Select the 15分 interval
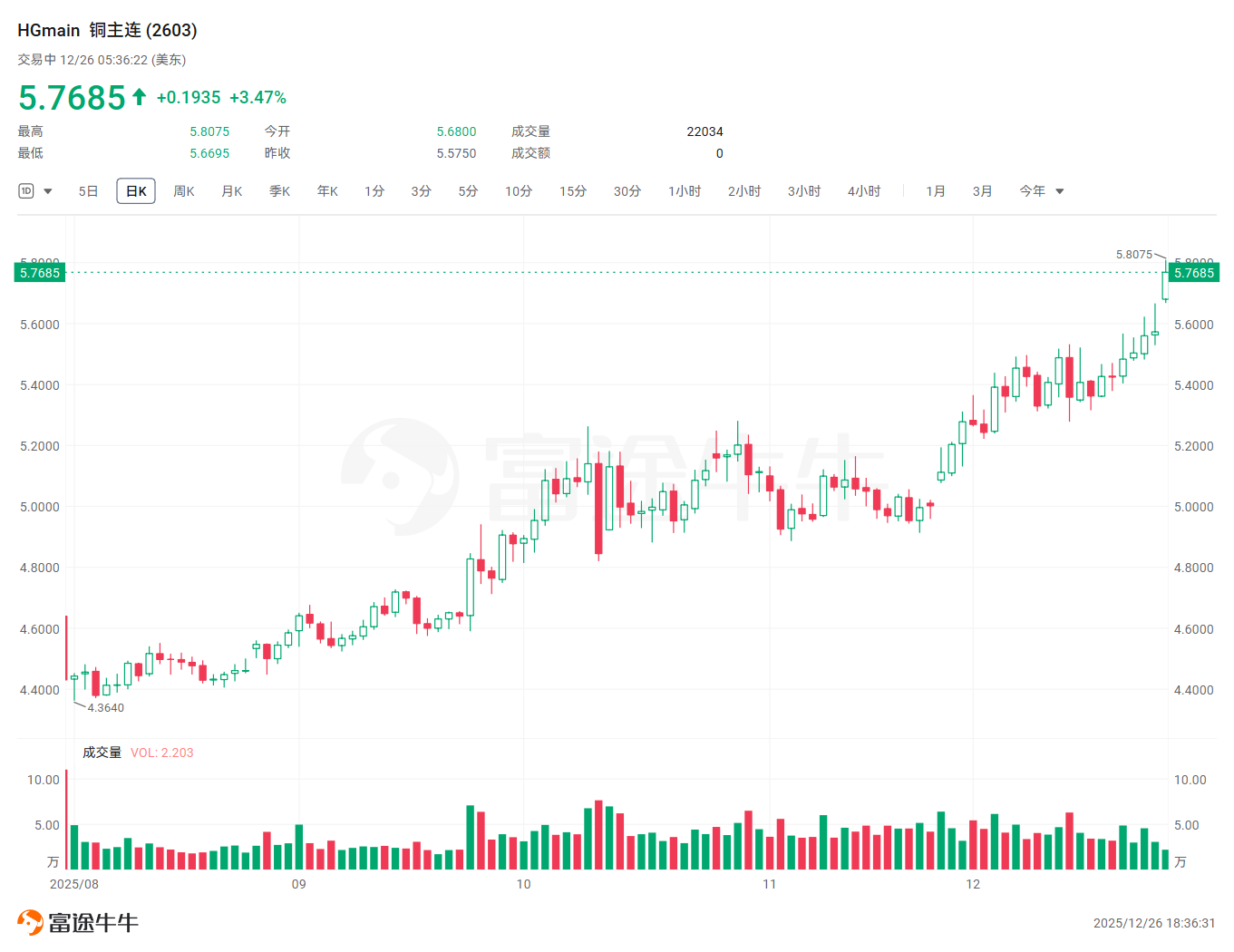Image resolution: width=1234 pixels, height=952 pixels. [573, 191]
